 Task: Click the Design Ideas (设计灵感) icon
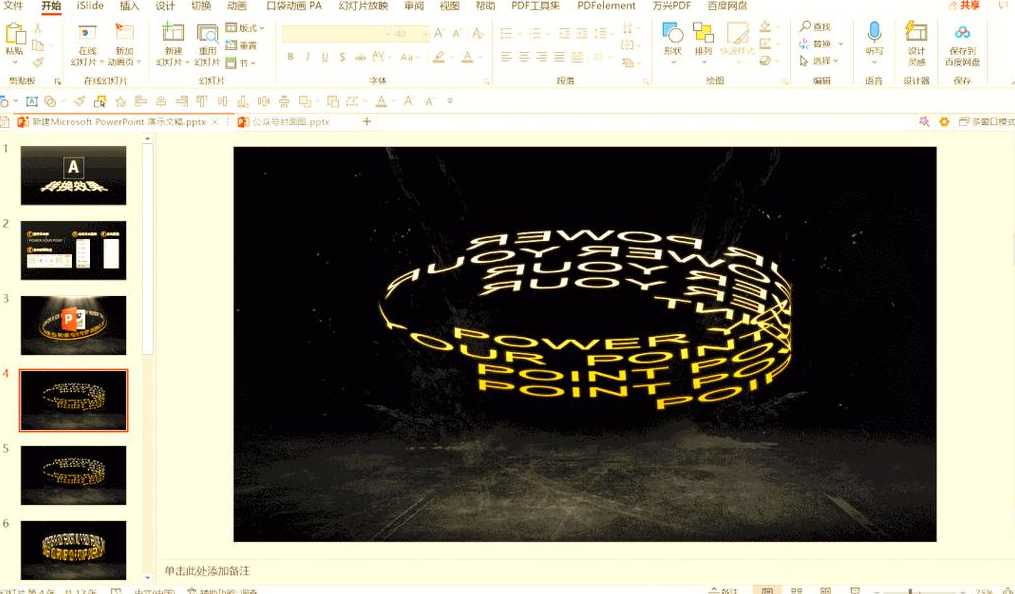[x=916, y=32]
